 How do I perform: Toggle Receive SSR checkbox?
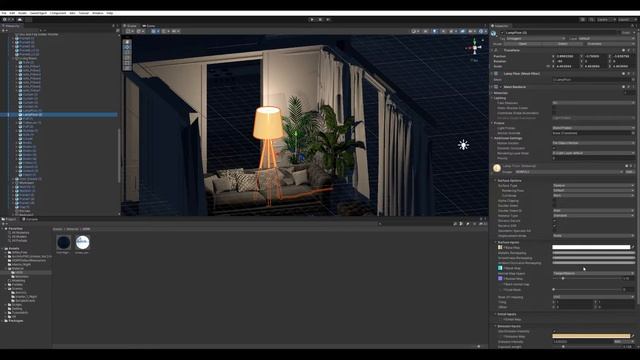pyautogui.click(x=554, y=226)
